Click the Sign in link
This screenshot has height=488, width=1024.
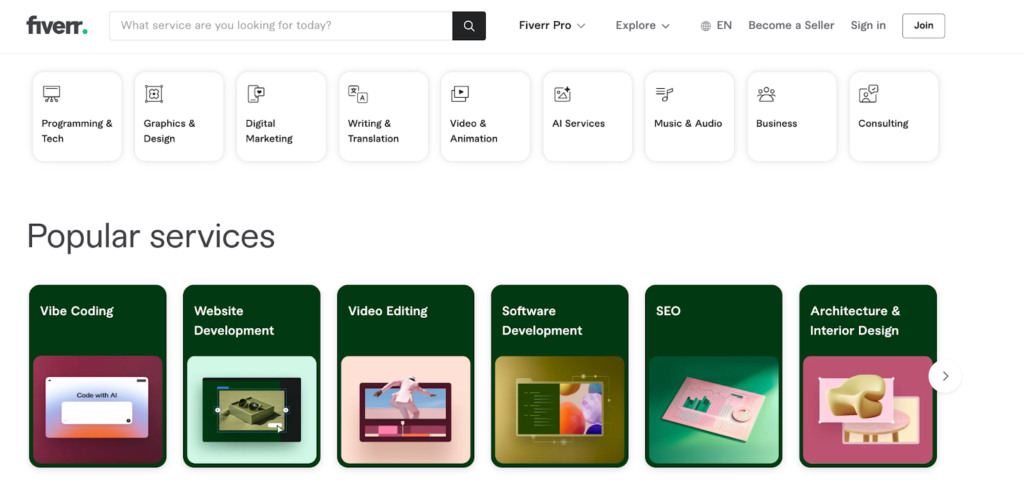click(x=868, y=26)
